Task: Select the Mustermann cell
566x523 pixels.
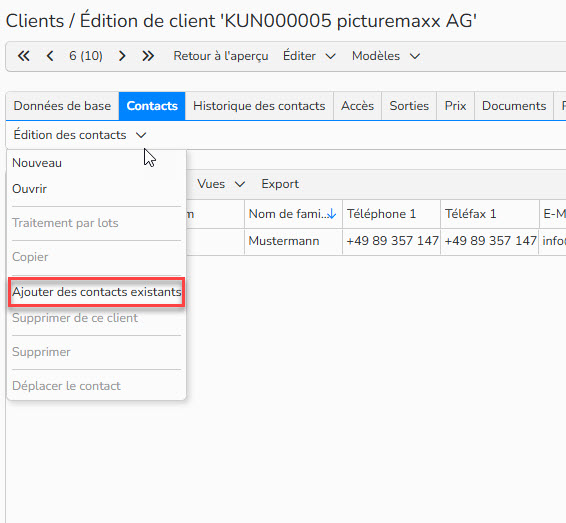Action: (293, 241)
